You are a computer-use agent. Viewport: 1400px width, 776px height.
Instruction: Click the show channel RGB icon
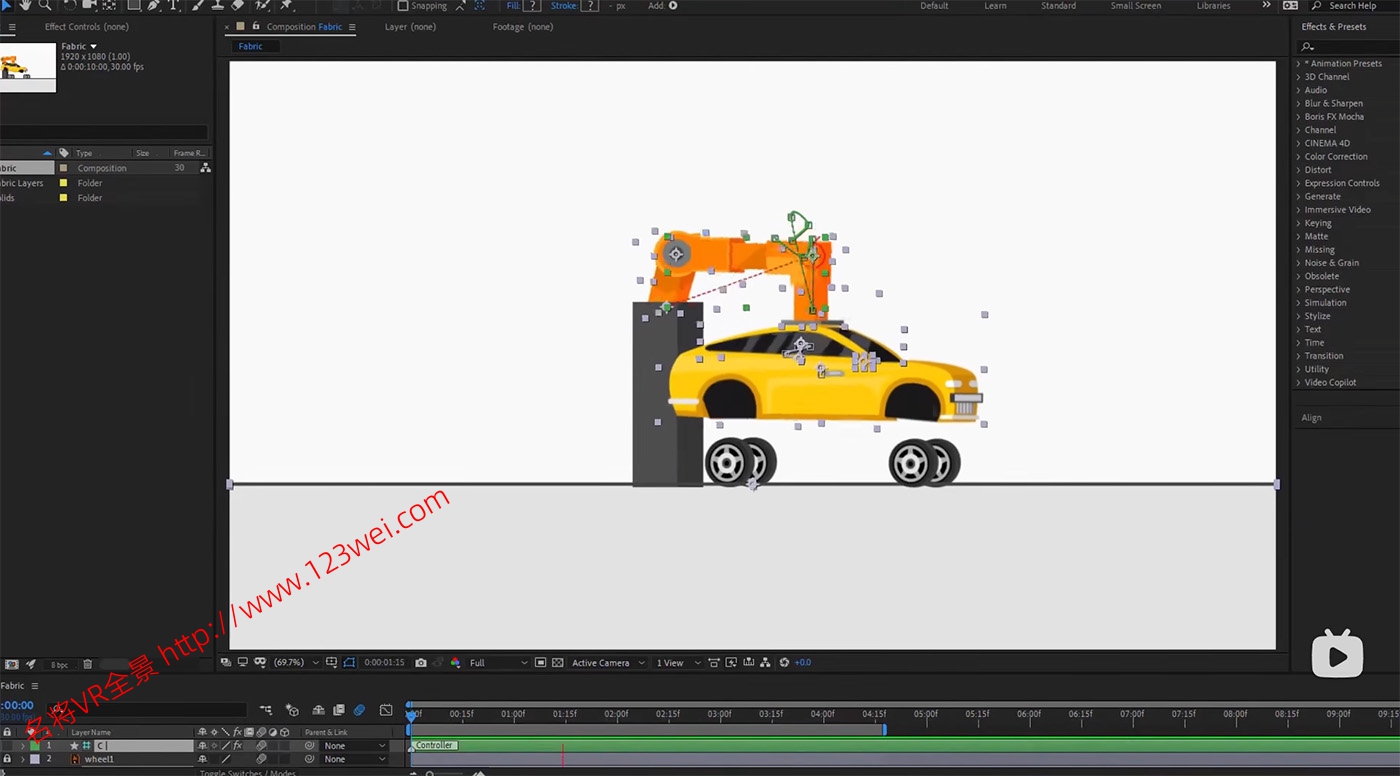pos(456,663)
